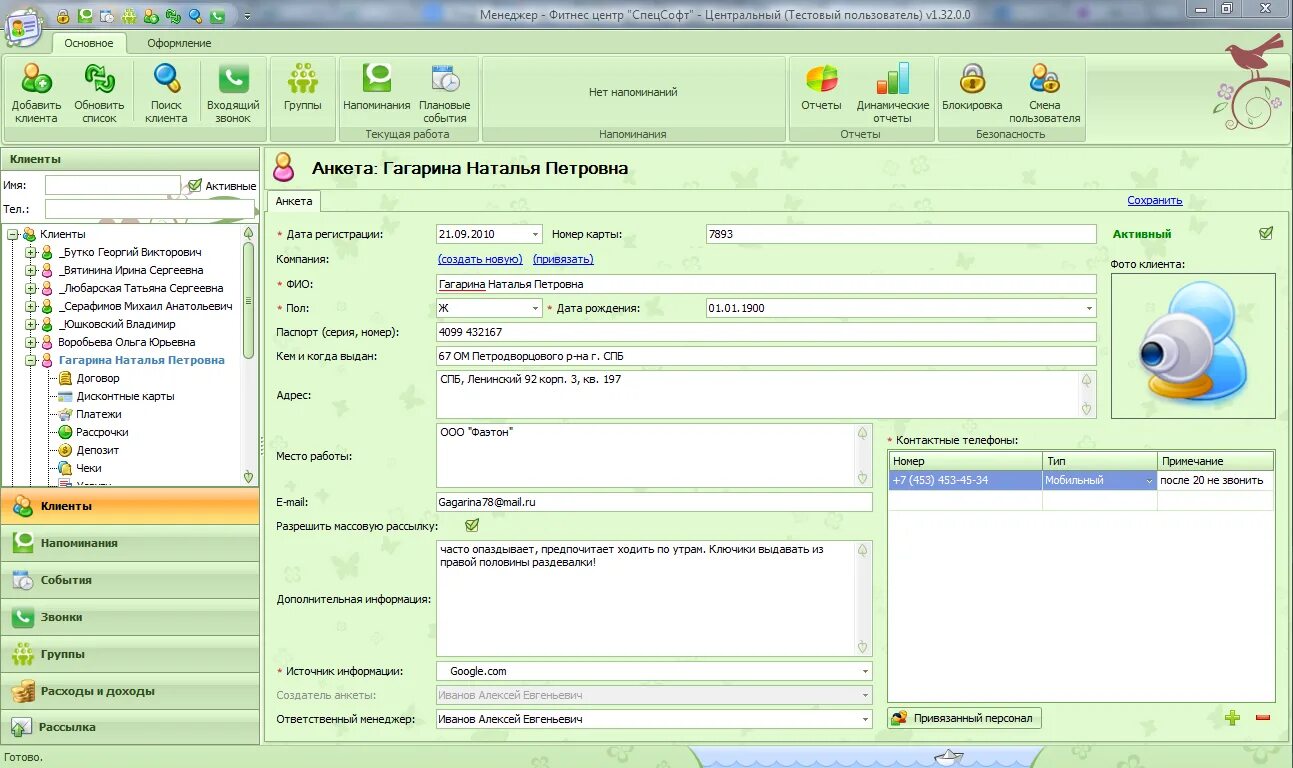Open Отчеты pie chart button

tap(821, 87)
